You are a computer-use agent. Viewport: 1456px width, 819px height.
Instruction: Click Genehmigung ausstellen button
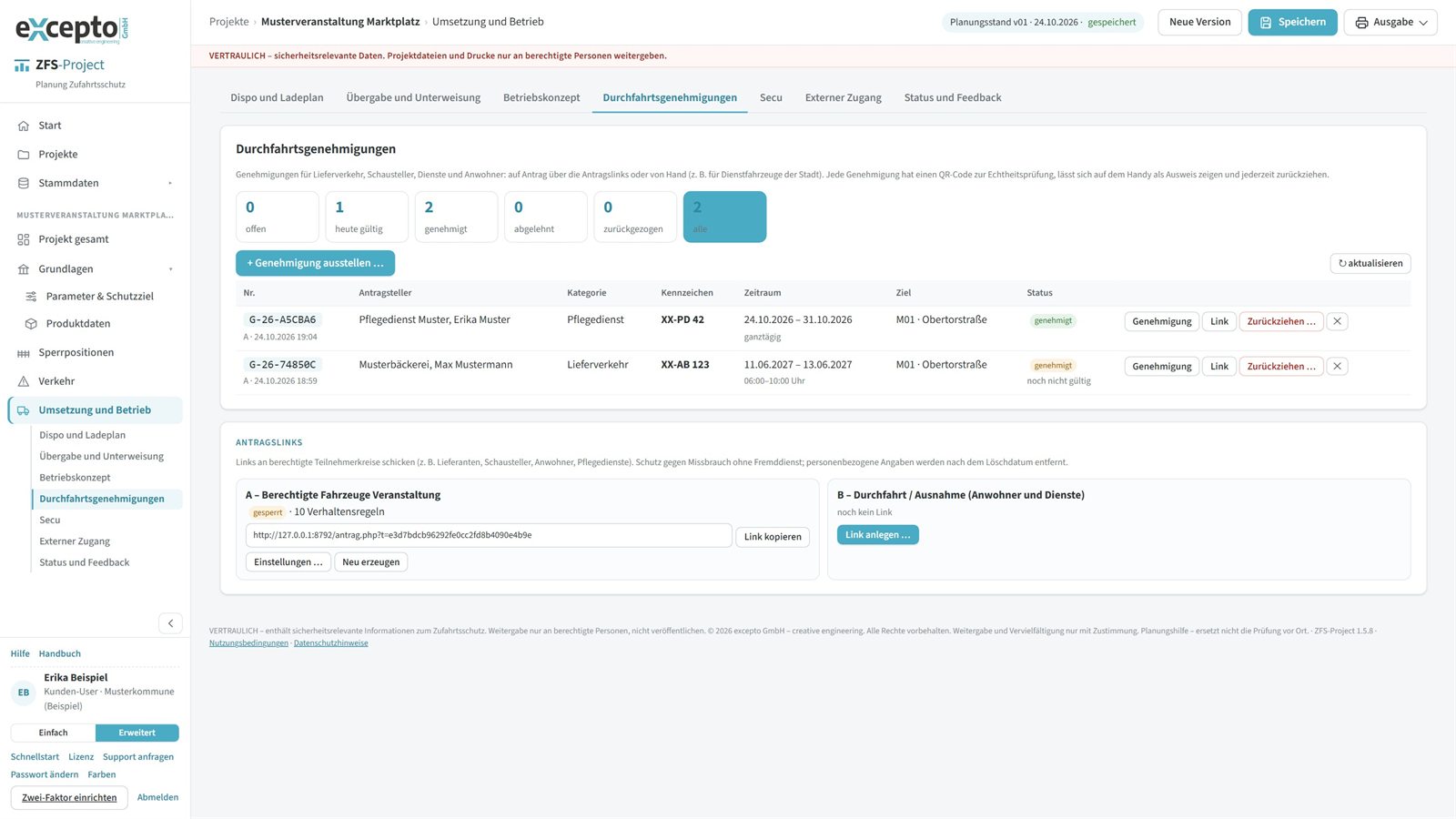tap(315, 263)
